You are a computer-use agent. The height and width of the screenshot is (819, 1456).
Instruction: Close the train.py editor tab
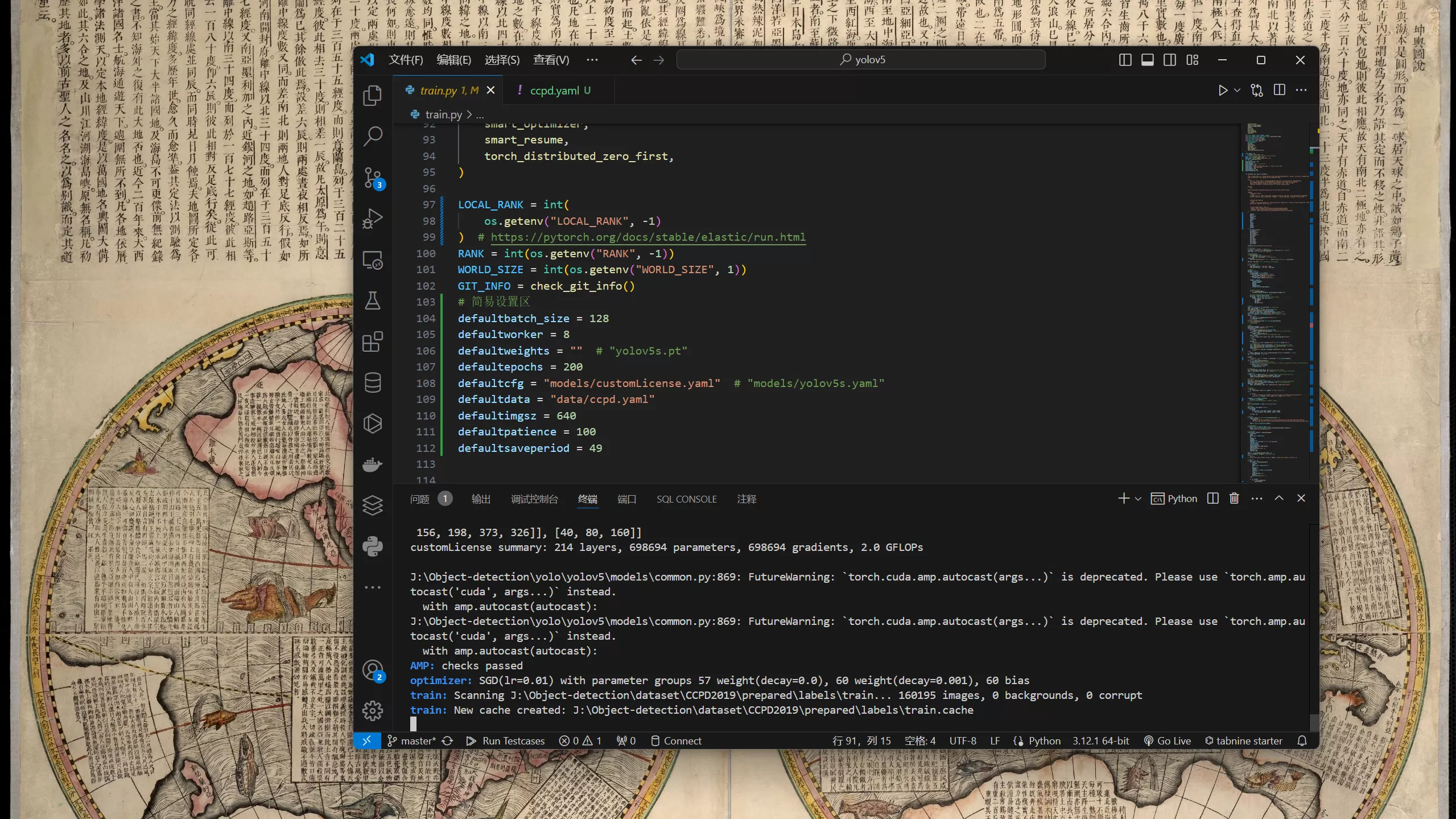[490, 90]
